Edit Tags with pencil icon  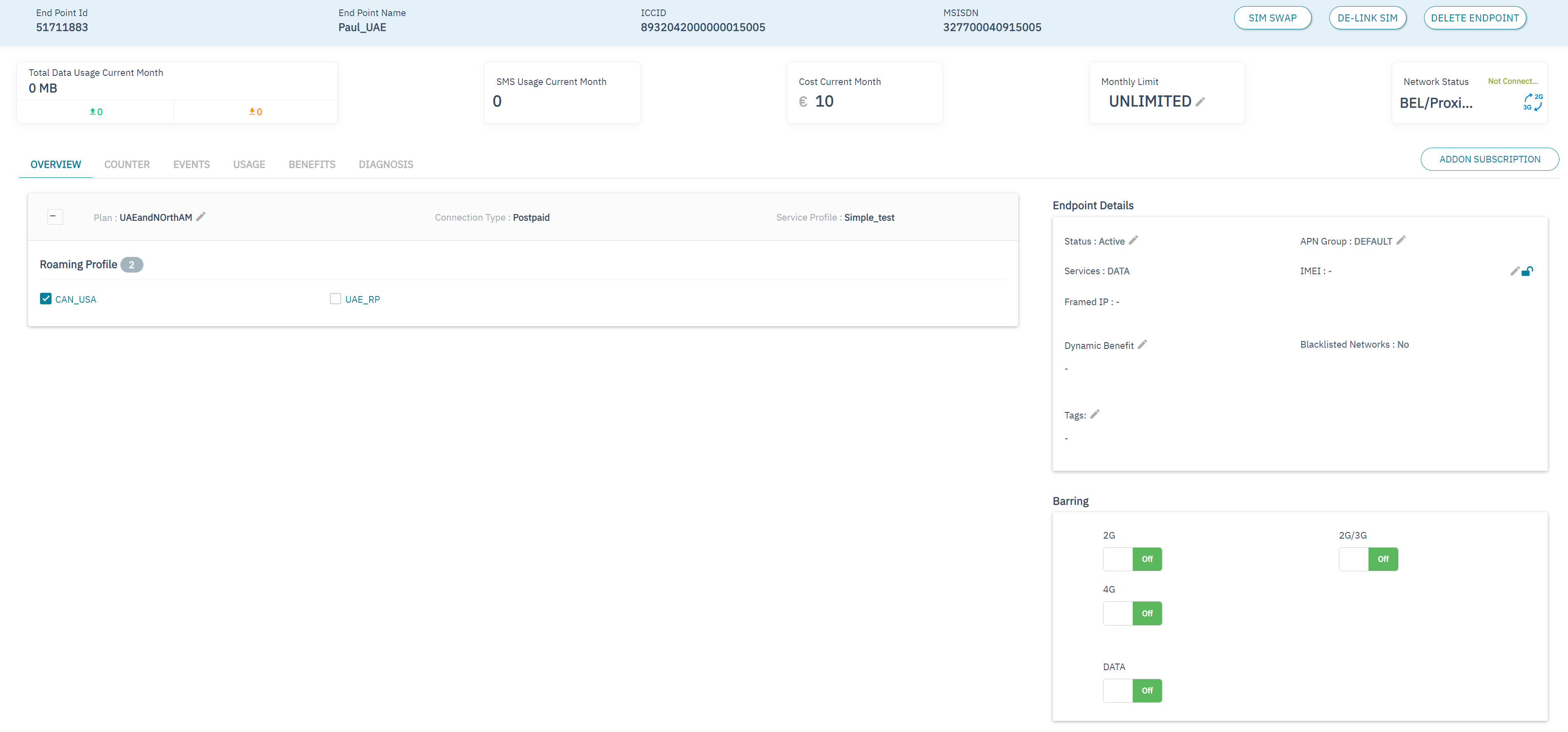[x=1094, y=415]
